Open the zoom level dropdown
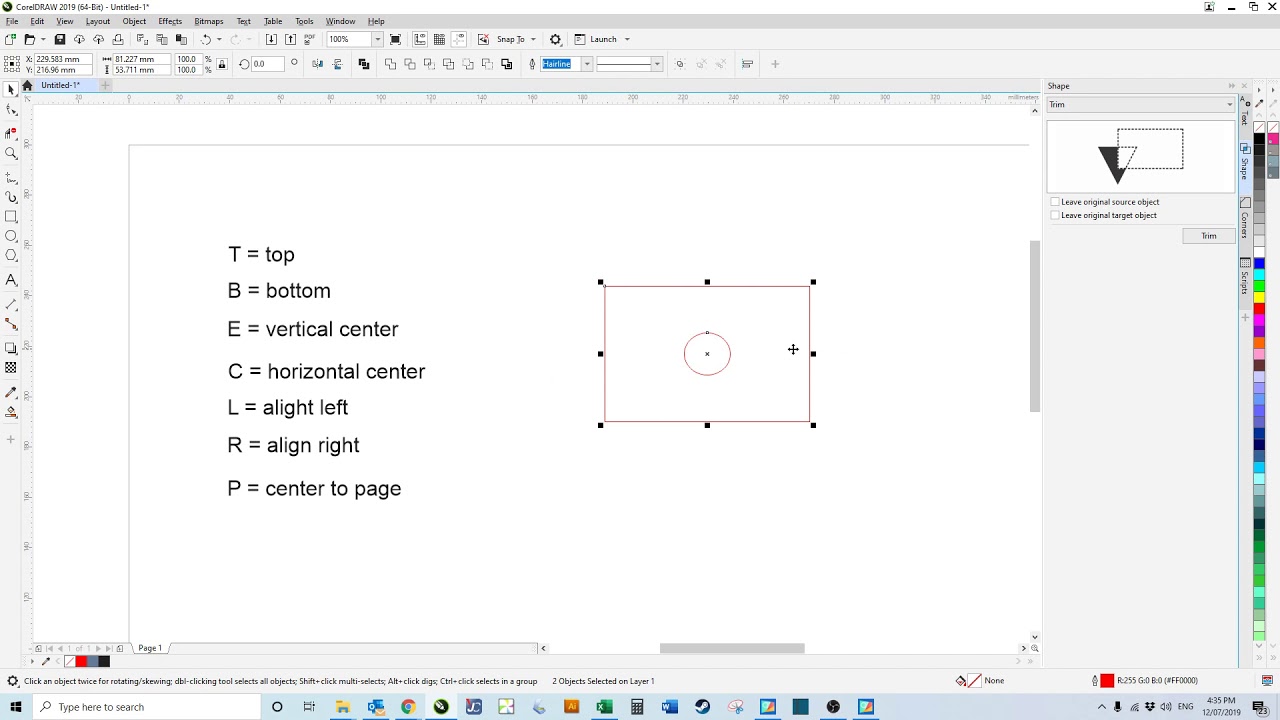This screenshot has width=1280, height=720. pos(377,39)
